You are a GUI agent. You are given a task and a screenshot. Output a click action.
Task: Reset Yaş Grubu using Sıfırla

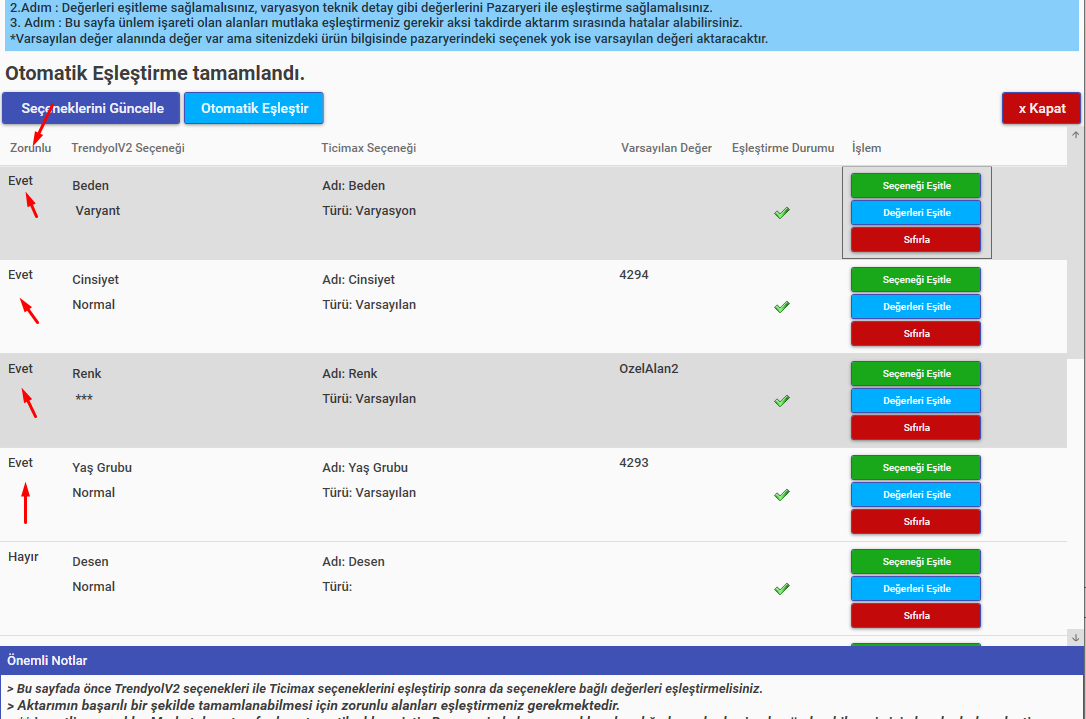[x=916, y=522]
